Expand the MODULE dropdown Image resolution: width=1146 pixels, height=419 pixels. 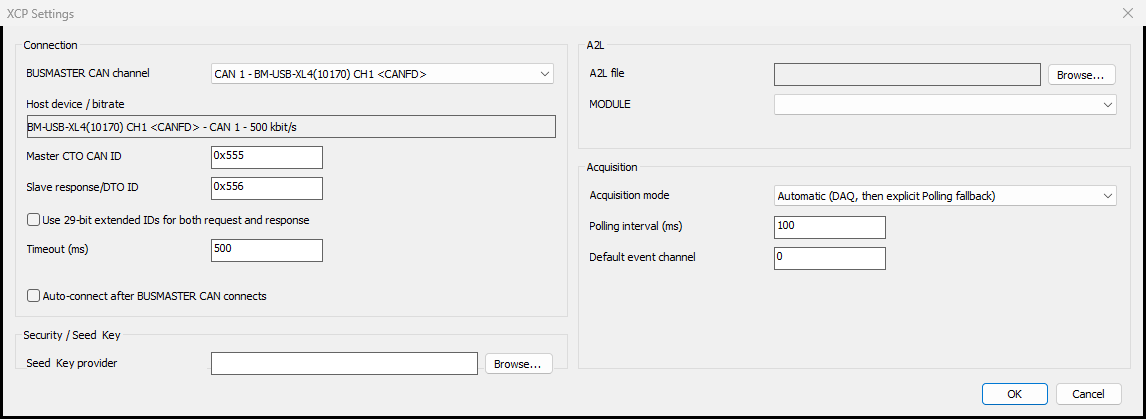(x=945, y=105)
